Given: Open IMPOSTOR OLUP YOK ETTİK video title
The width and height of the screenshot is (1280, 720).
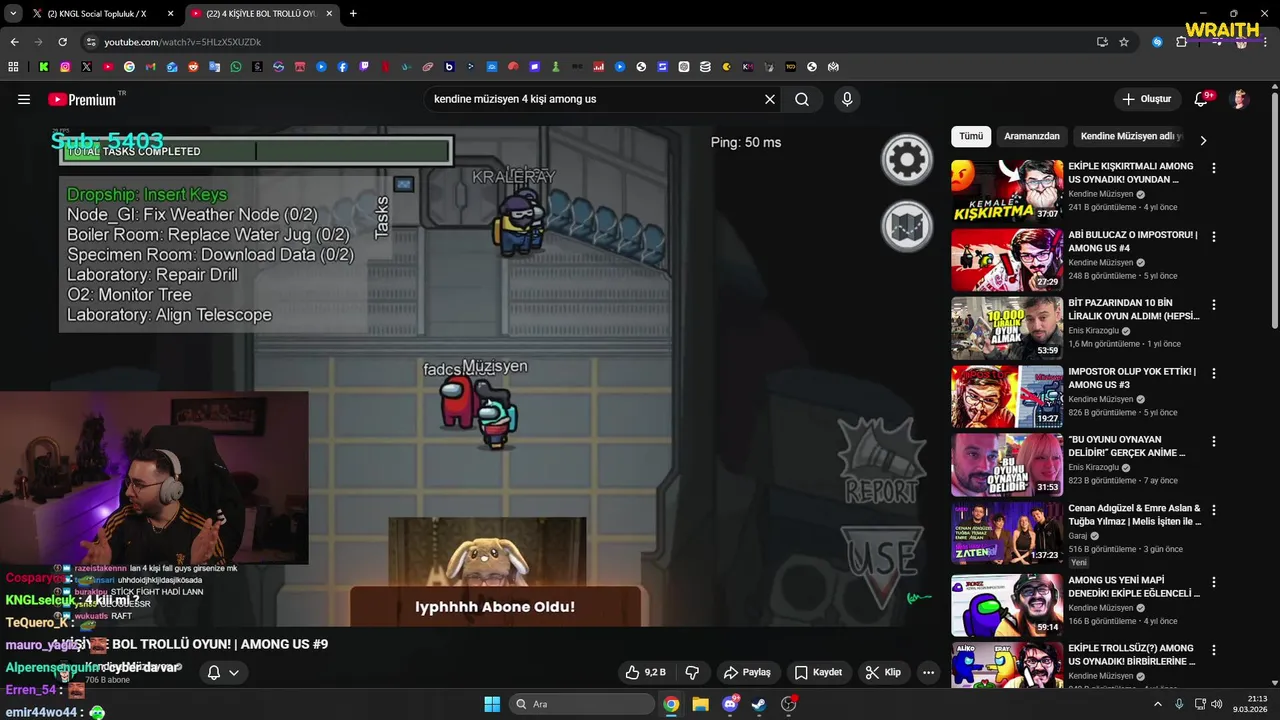Looking at the screenshot, I should [x=1132, y=378].
